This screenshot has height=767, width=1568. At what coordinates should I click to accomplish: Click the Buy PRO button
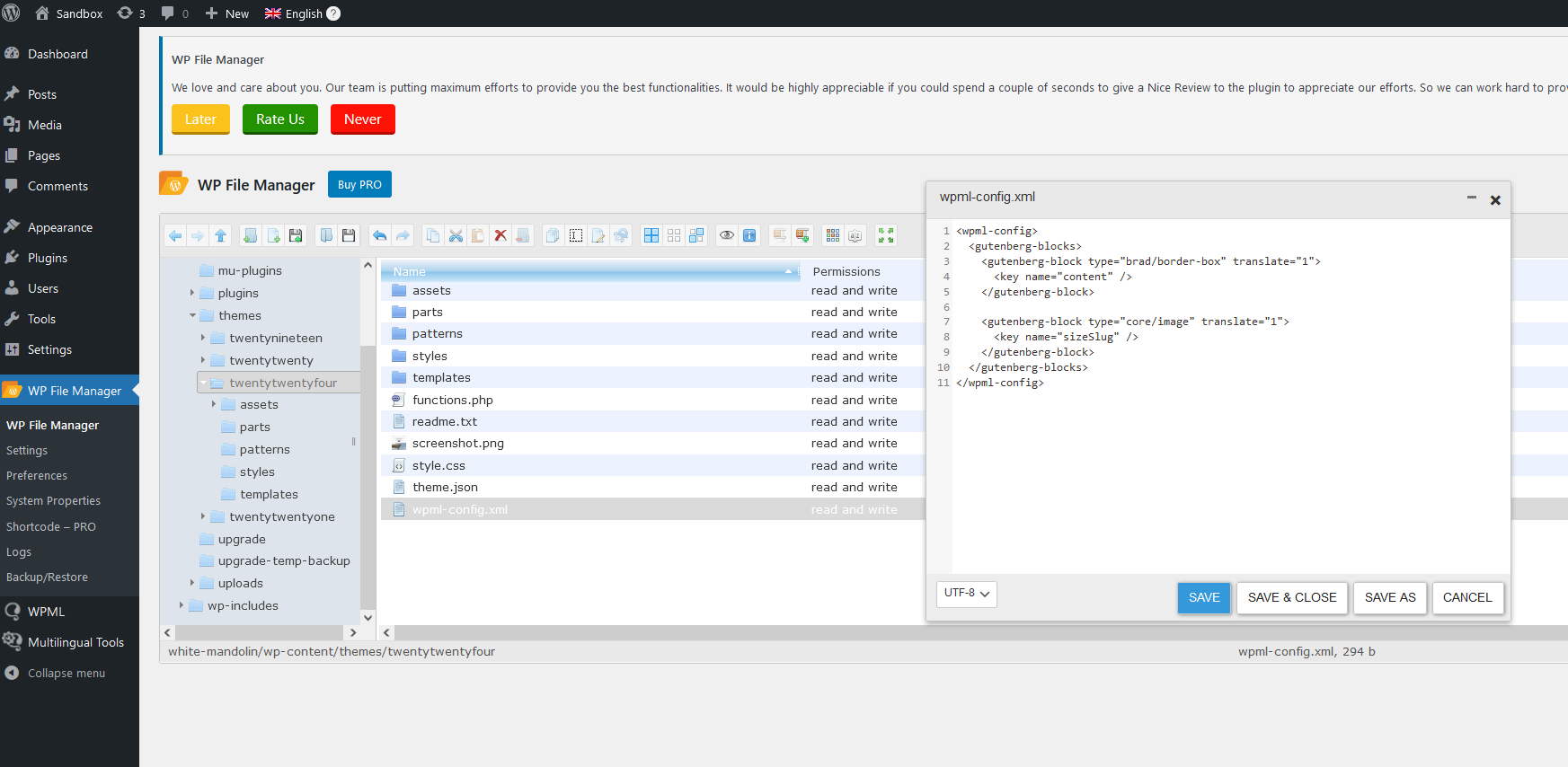[359, 184]
